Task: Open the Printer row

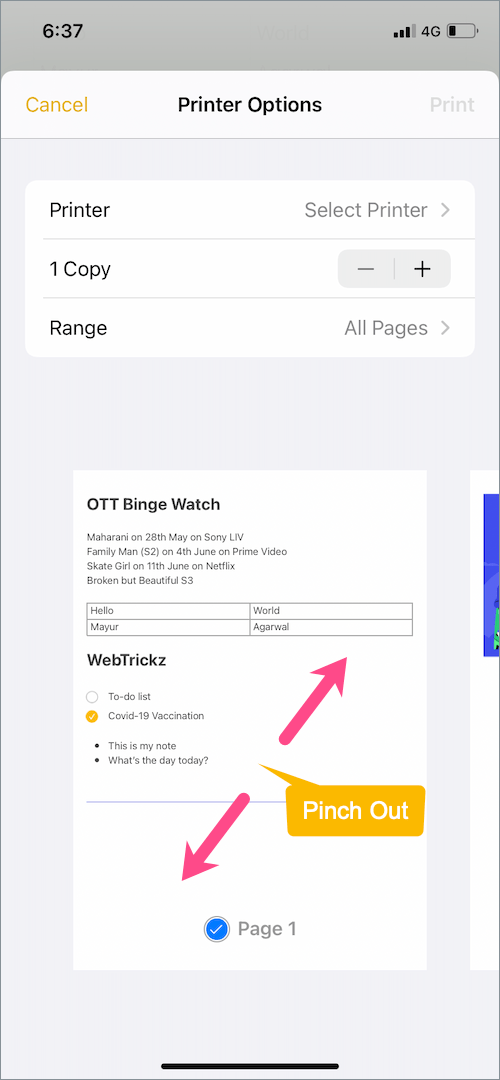Action: click(250, 210)
